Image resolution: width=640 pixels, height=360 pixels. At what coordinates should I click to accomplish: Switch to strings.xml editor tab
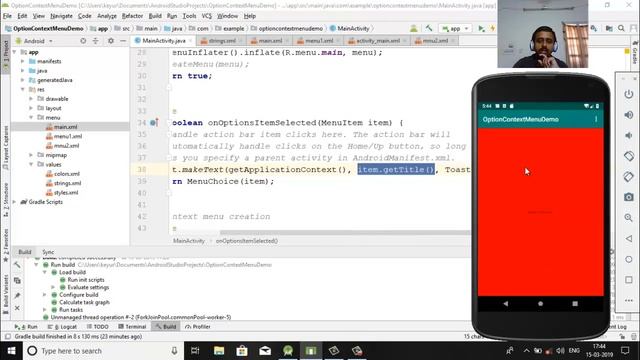tap(221, 41)
